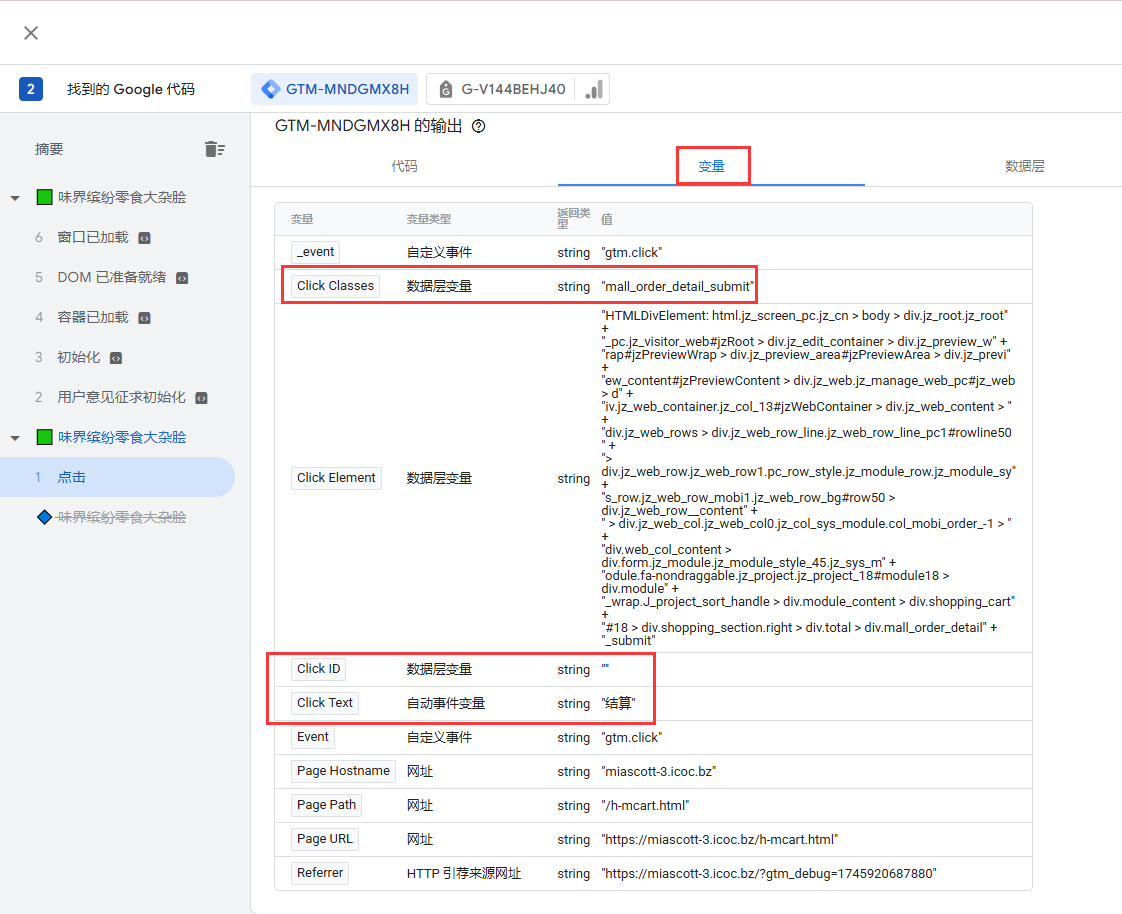The width and height of the screenshot is (1122, 914).
Task: Click the clear events trash icon
Action: click(214, 149)
